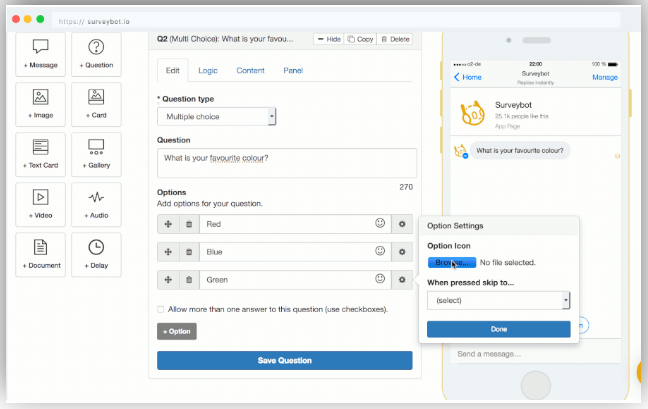The image size is (648, 409).
Task: Click the 'What is your favourite colour?' chat bubble
Action: [520, 150]
